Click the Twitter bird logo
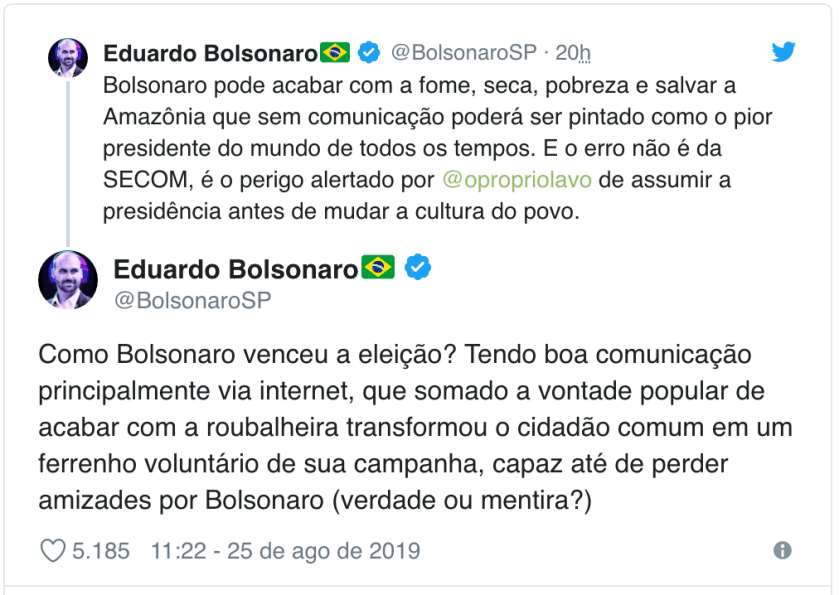This screenshot has width=839, height=595. coord(783,52)
